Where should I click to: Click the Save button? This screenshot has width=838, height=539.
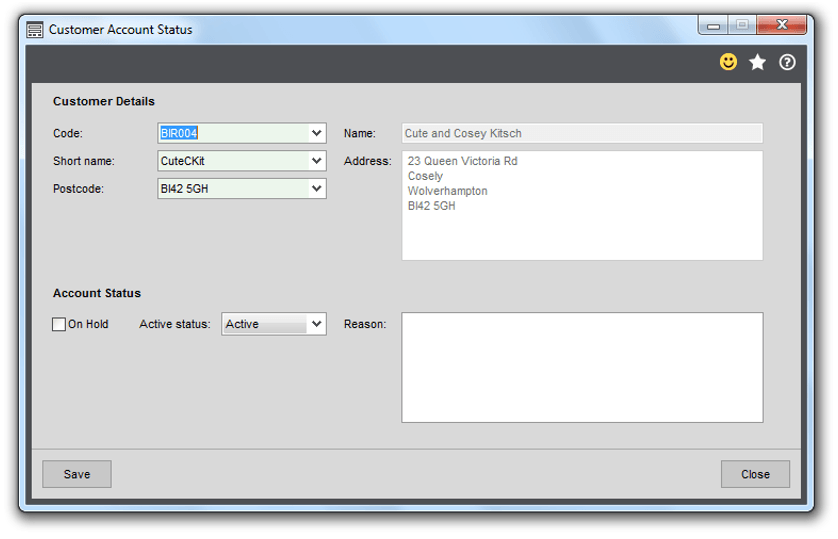(x=77, y=474)
